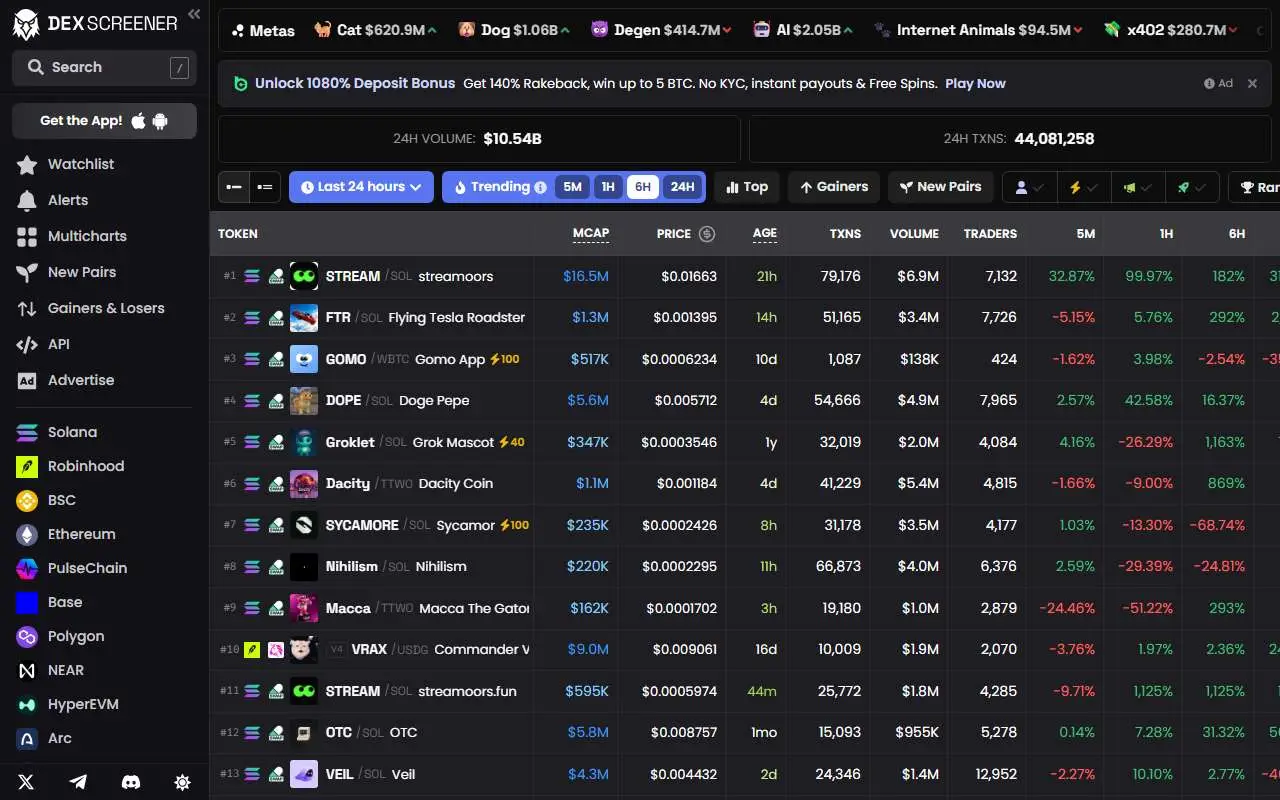Click the FTR token thumbnail image
The width and height of the screenshot is (1280, 800).
(304, 318)
